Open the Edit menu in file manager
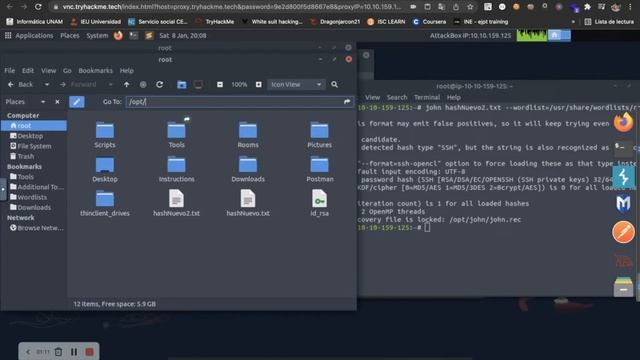 28,71
